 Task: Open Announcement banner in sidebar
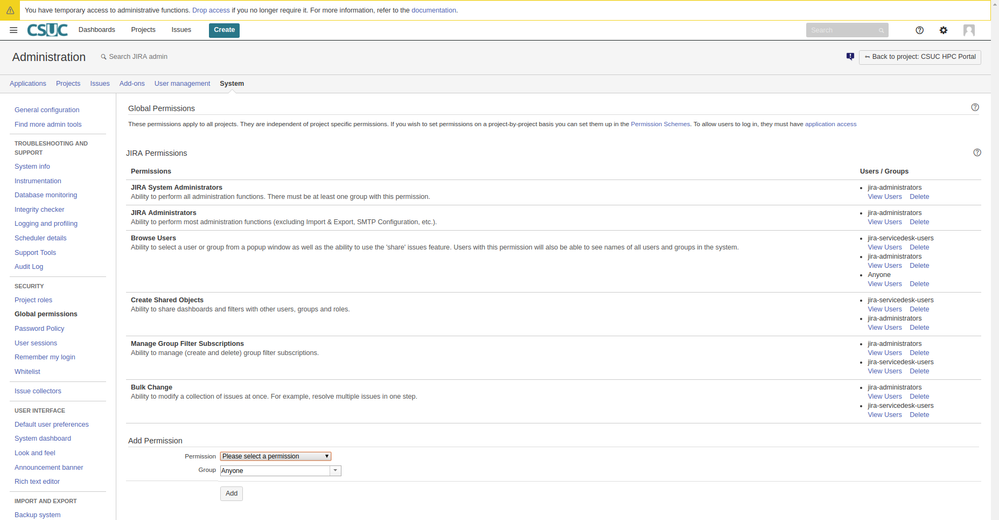pyautogui.click(x=49, y=468)
